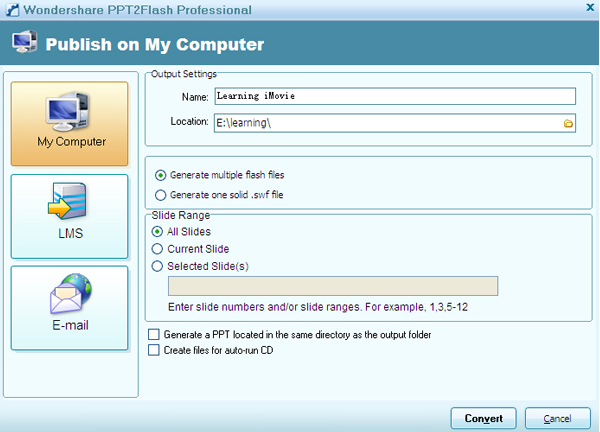Click the slide numbers entry box
This screenshot has width=600, height=432.
[333, 286]
